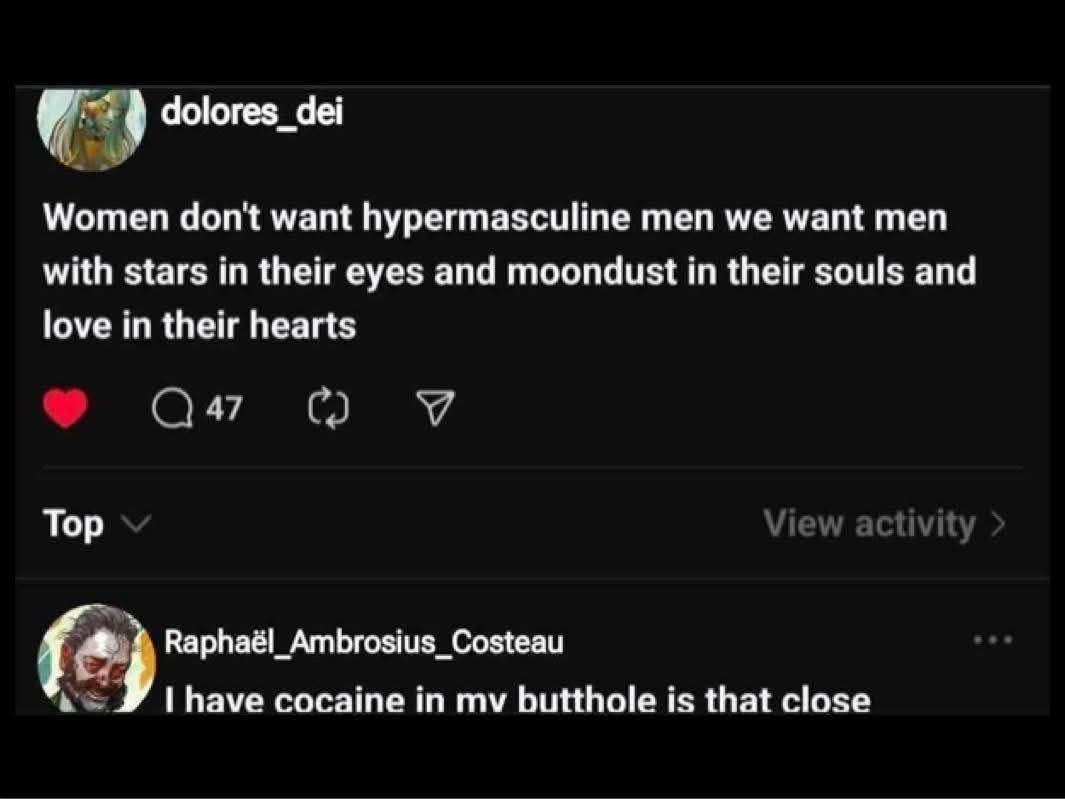
Task: Click the 'love in their hearts' line
Action: pyautogui.click(x=199, y=325)
